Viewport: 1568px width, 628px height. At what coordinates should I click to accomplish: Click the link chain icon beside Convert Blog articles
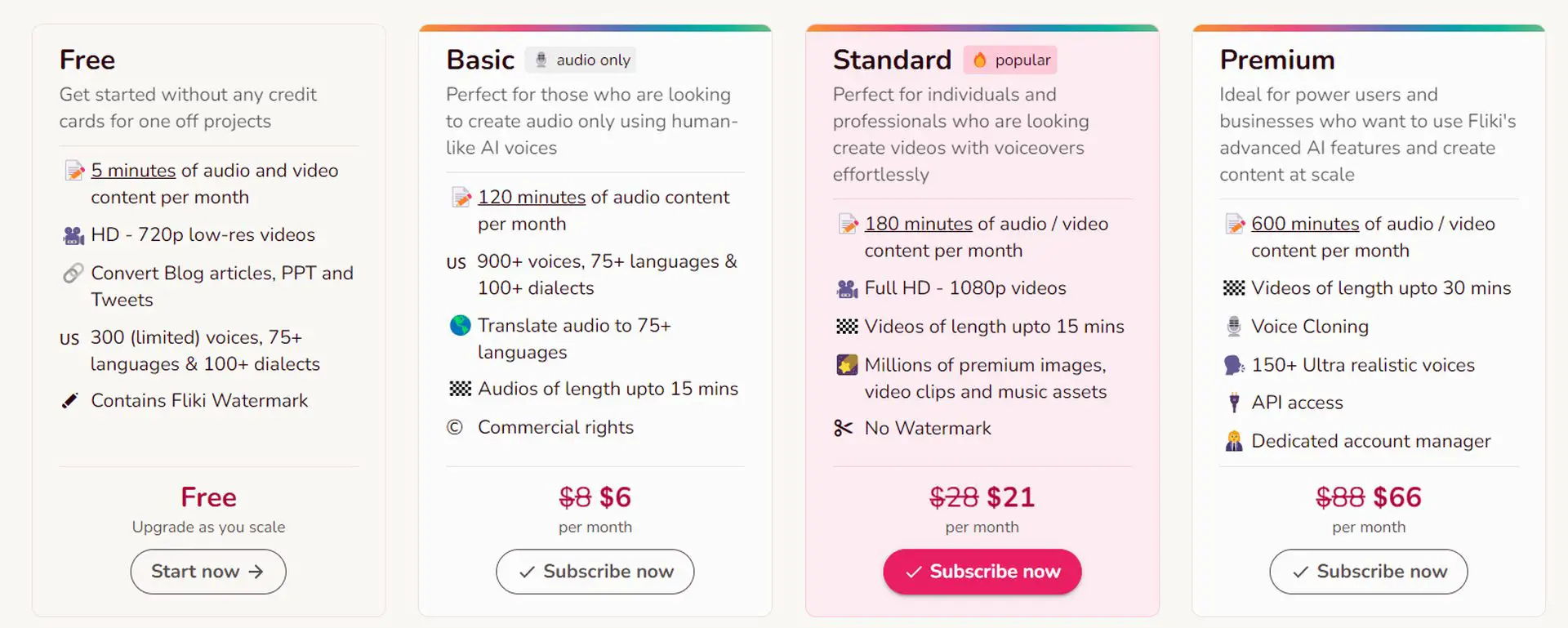[x=73, y=273]
